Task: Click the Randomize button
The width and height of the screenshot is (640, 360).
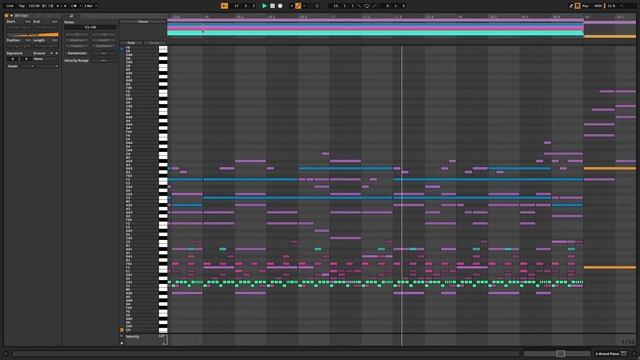Action: click(x=77, y=53)
